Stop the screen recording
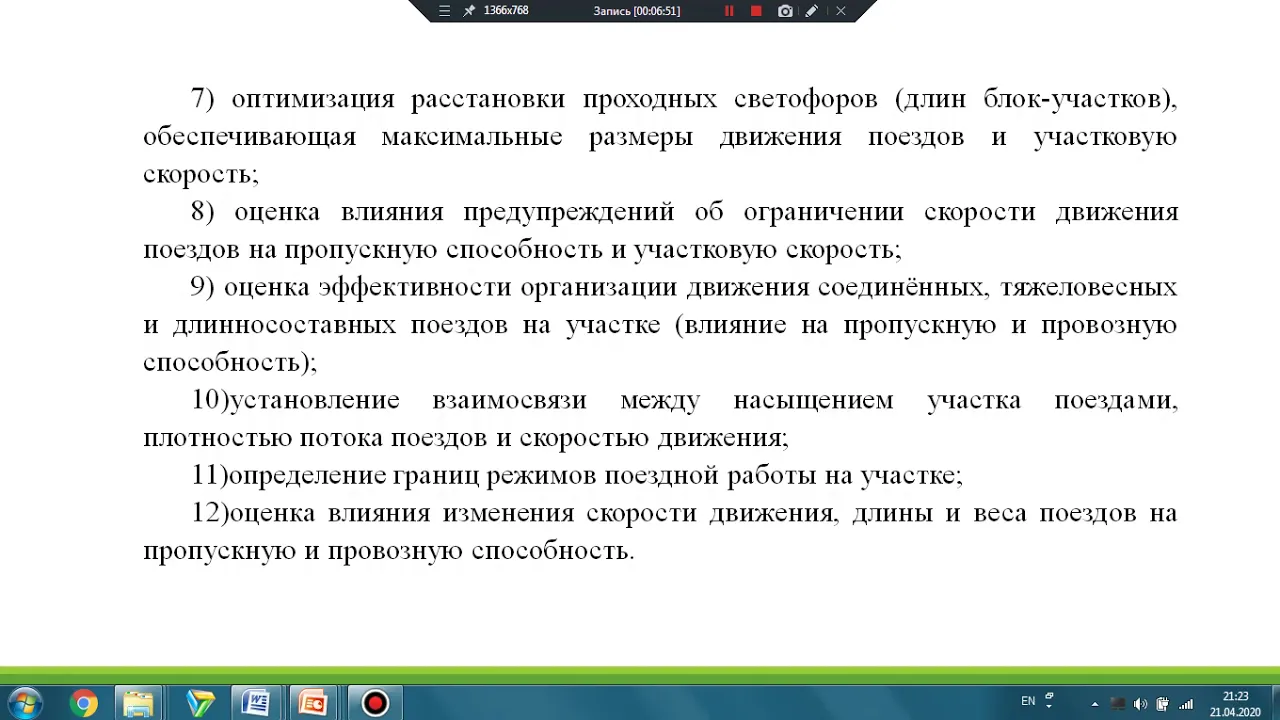Screen dimensions: 1280x720 [756, 11]
